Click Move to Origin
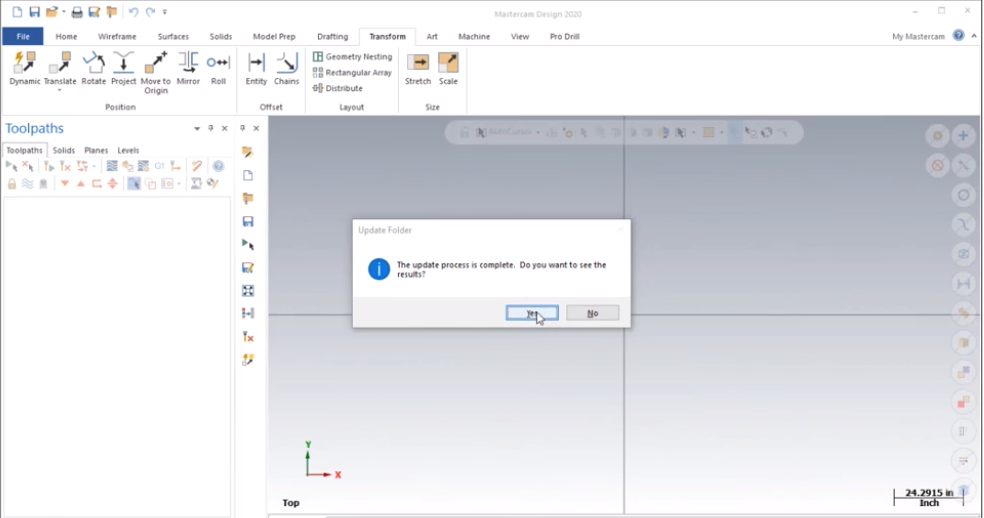Viewport: 984px width, 518px height. pyautogui.click(x=156, y=73)
